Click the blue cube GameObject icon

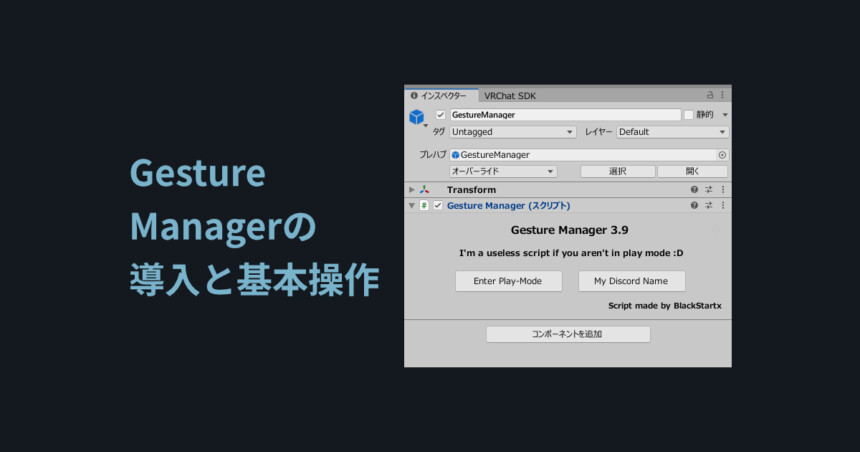(x=417, y=117)
